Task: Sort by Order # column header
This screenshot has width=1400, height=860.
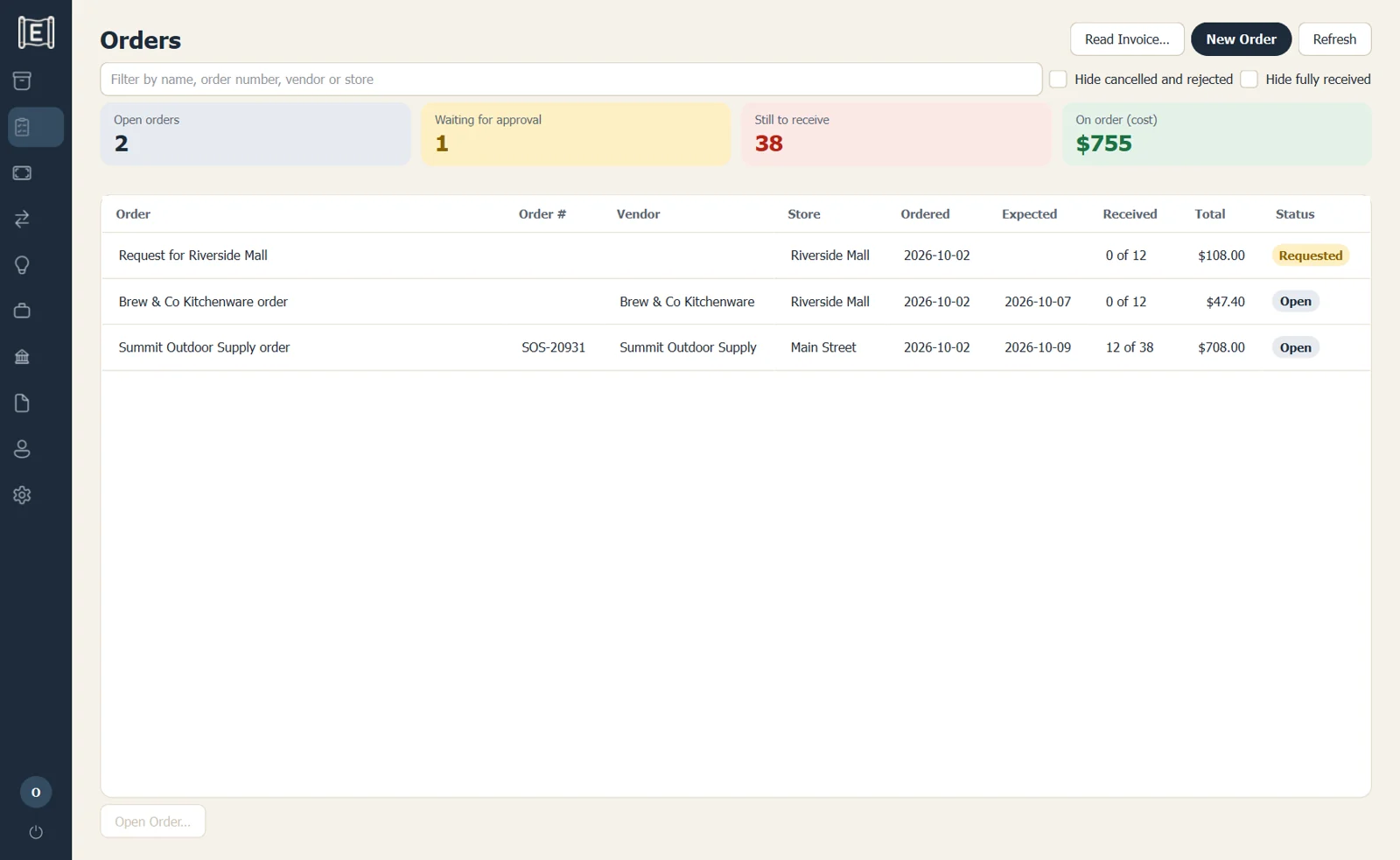Action: point(542,214)
